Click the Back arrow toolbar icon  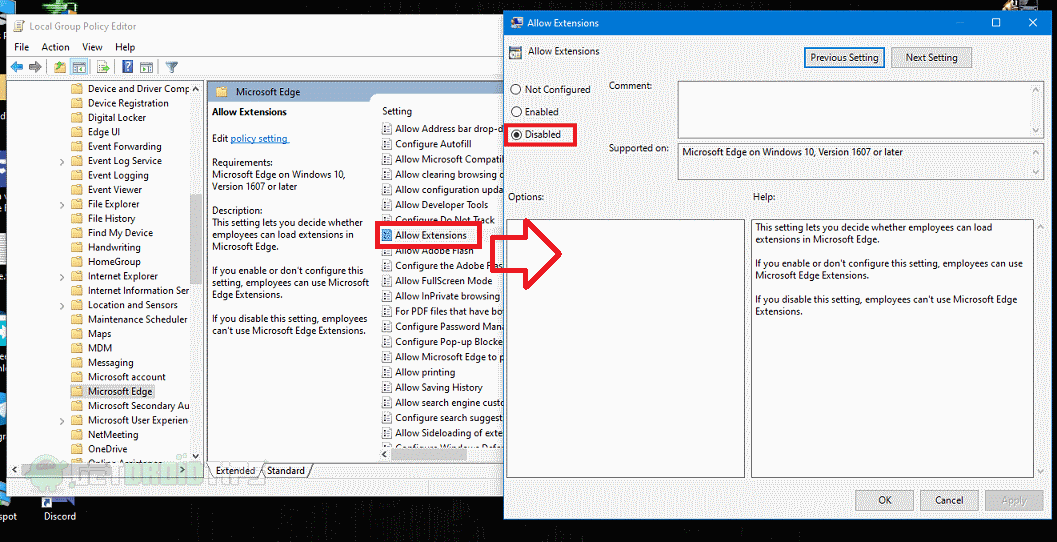pyautogui.click(x=16, y=67)
